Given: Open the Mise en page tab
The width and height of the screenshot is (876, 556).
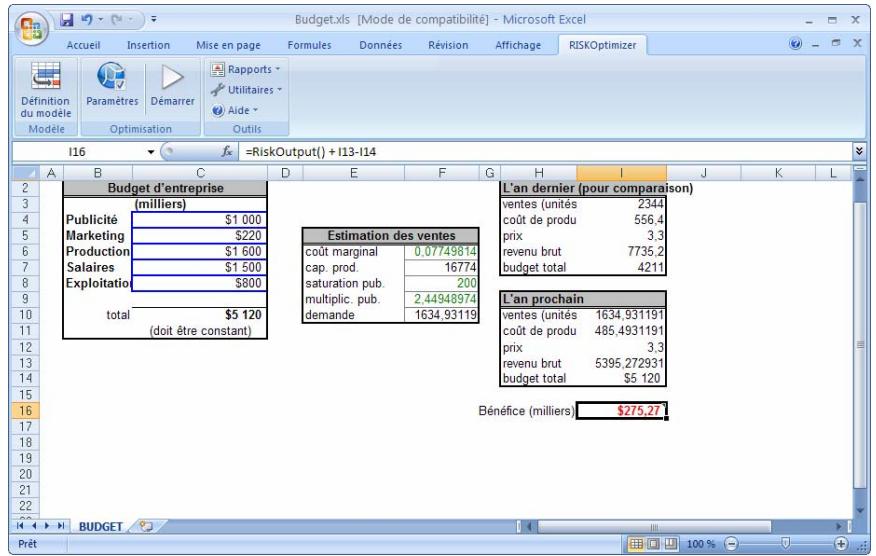Looking at the screenshot, I should click(x=228, y=45).
